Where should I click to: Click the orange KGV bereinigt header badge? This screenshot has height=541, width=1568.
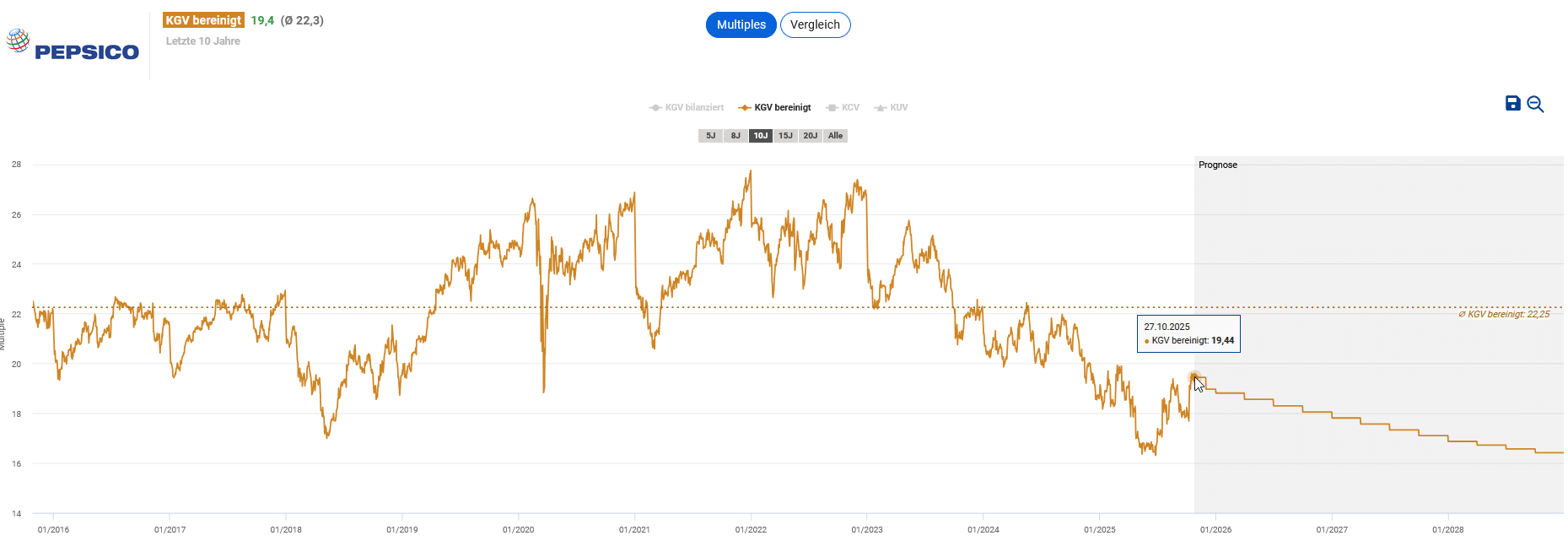click(203, 20)
